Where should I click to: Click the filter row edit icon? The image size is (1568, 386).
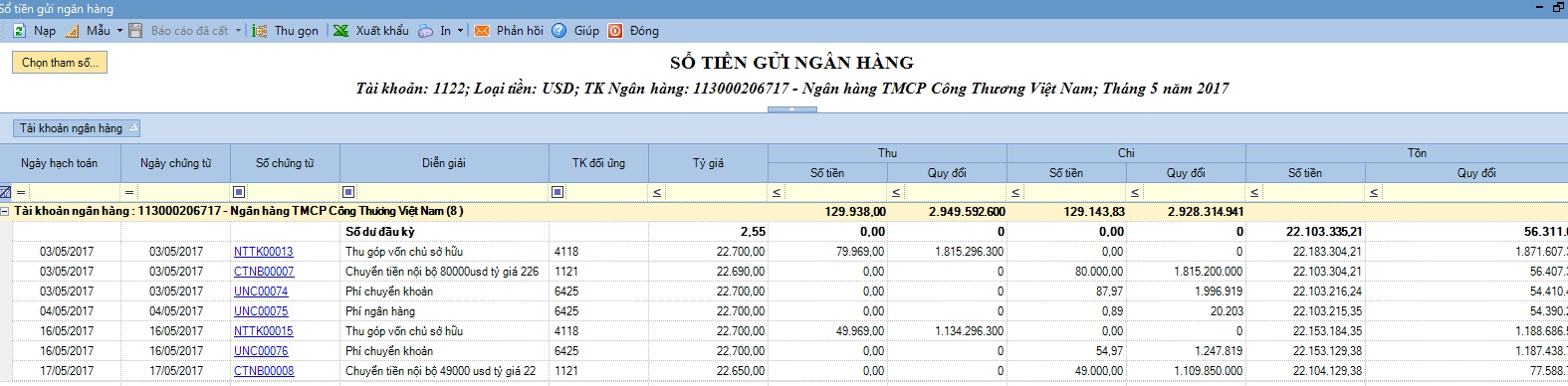[5, 192]
